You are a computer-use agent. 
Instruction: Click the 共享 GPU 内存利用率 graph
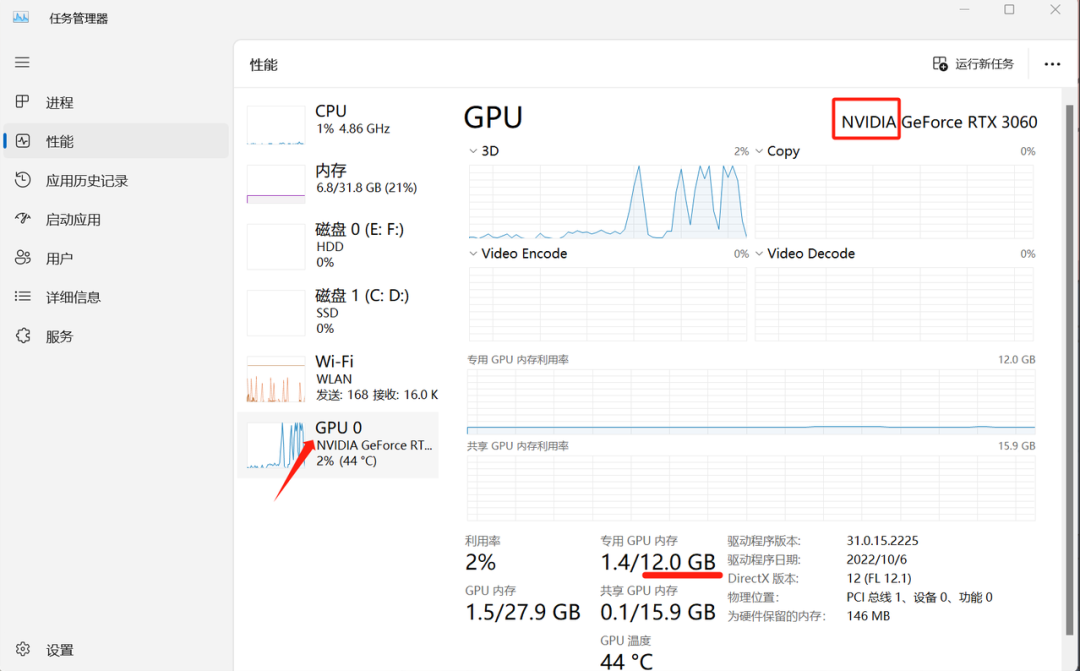click(751, 488)
